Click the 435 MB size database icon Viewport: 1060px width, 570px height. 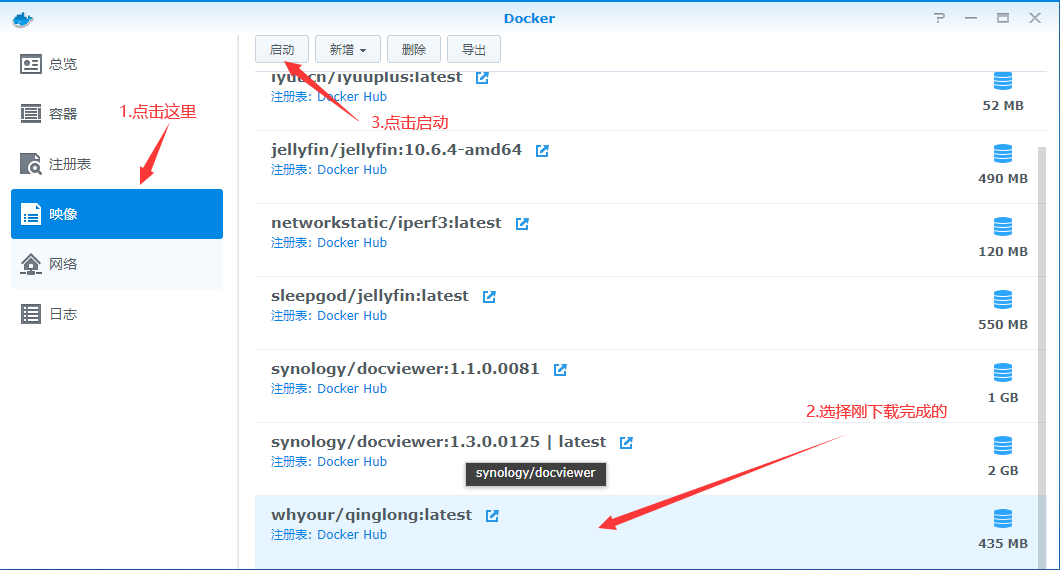click(x=1003, y=519)
